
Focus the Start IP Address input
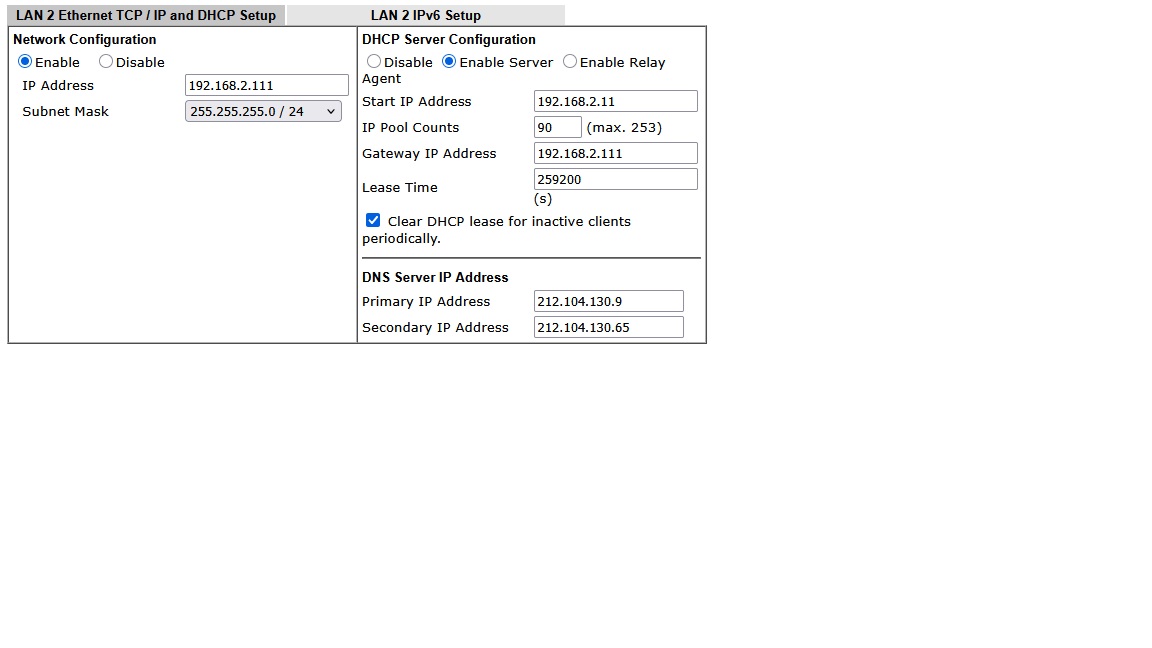tap(615, 102)
